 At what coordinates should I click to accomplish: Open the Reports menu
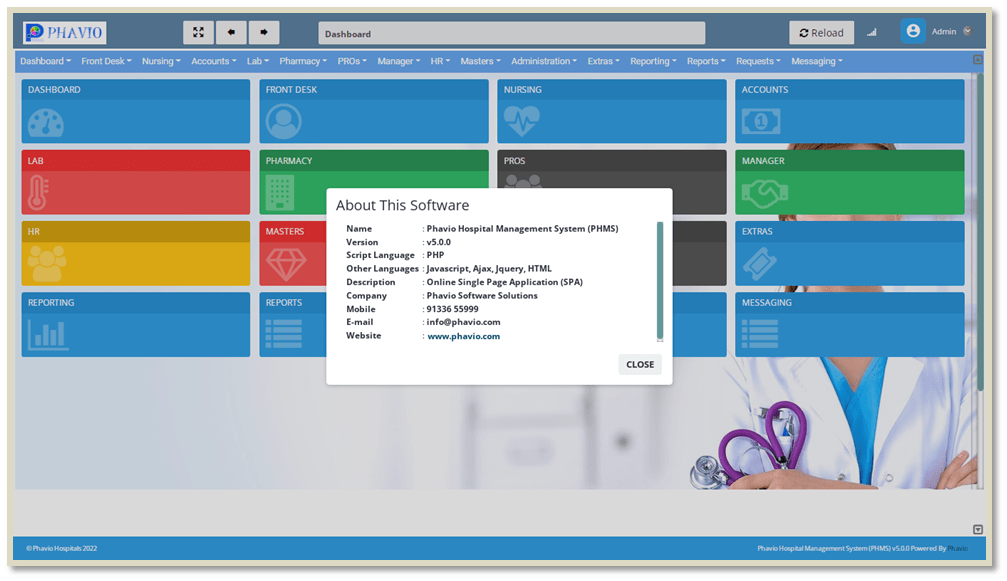point(706,61)
